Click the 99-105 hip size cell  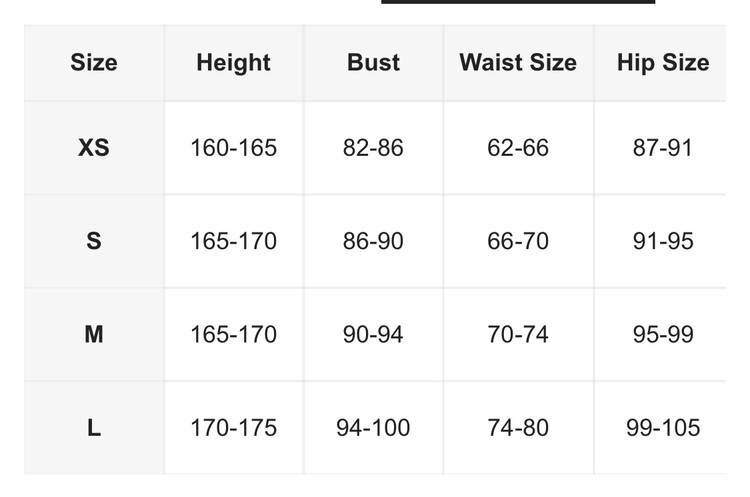[663, 428]
